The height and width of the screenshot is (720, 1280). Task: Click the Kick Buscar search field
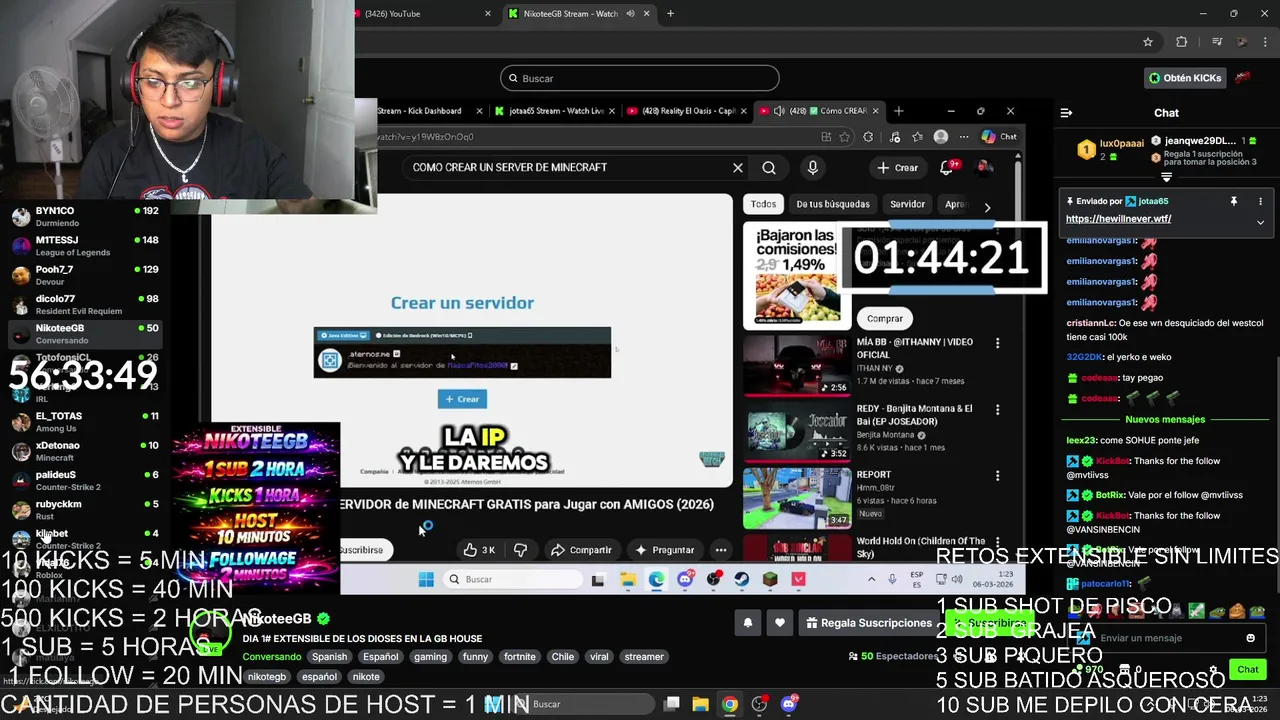[639, 78]
